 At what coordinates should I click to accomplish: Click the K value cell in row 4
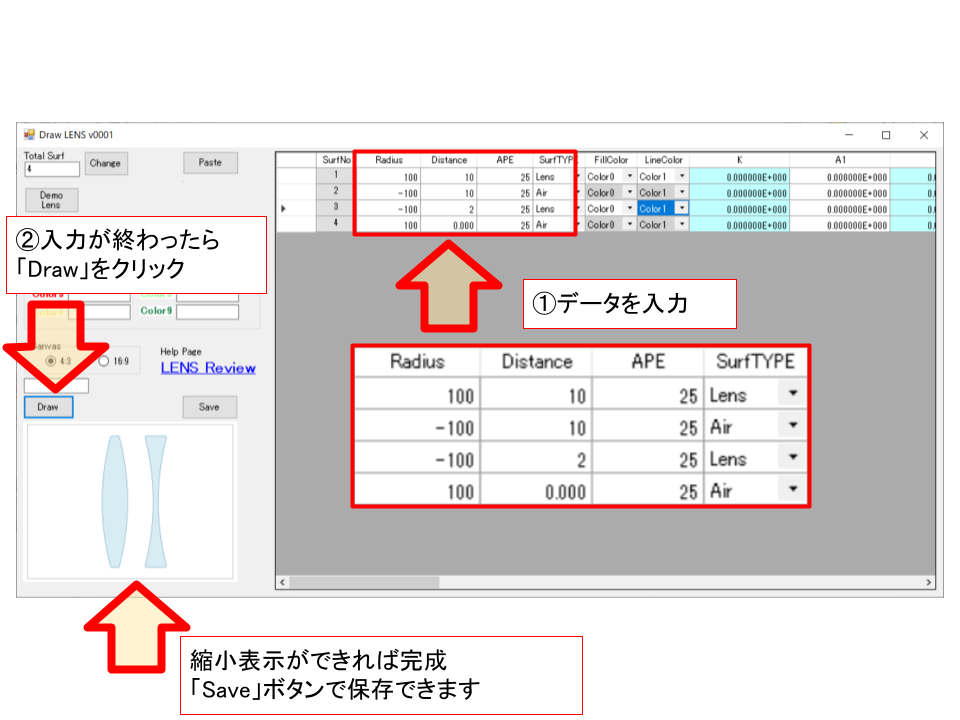(x=740, y=225)
